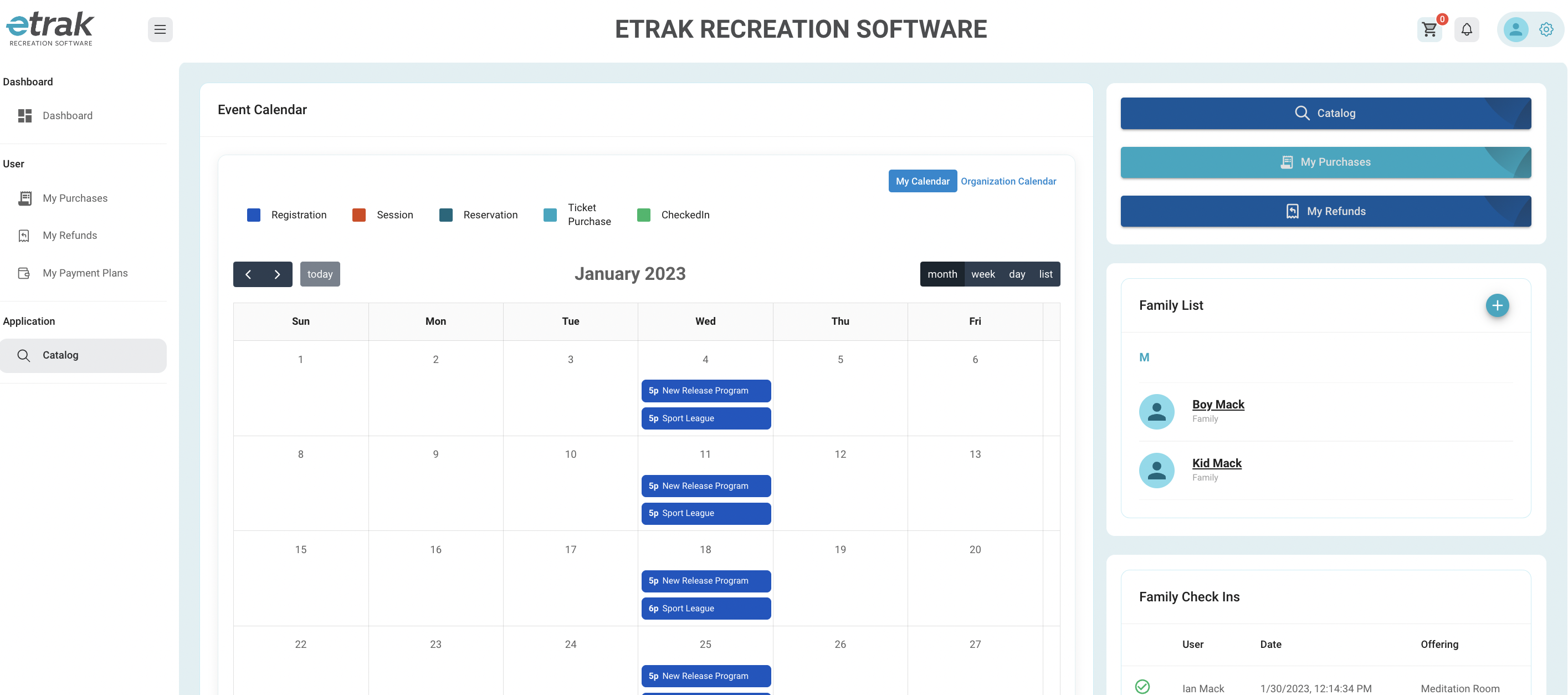This screenshot has height=695, width=1568.
Task: Click the Catalog magnifier icon in sidebar
Action: (24, 355)
